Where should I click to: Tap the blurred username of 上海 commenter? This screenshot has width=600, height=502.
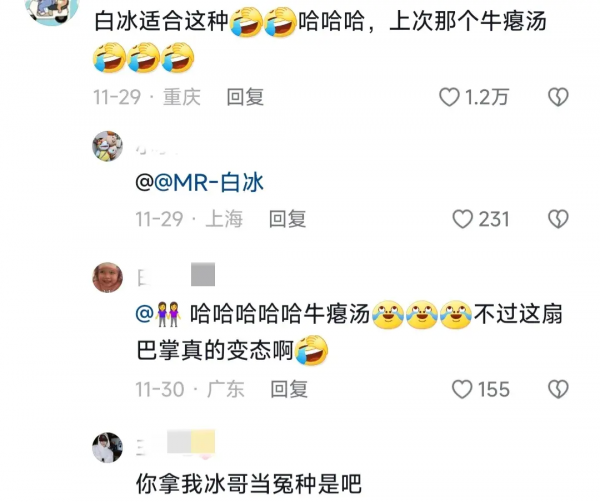[157, 149]
